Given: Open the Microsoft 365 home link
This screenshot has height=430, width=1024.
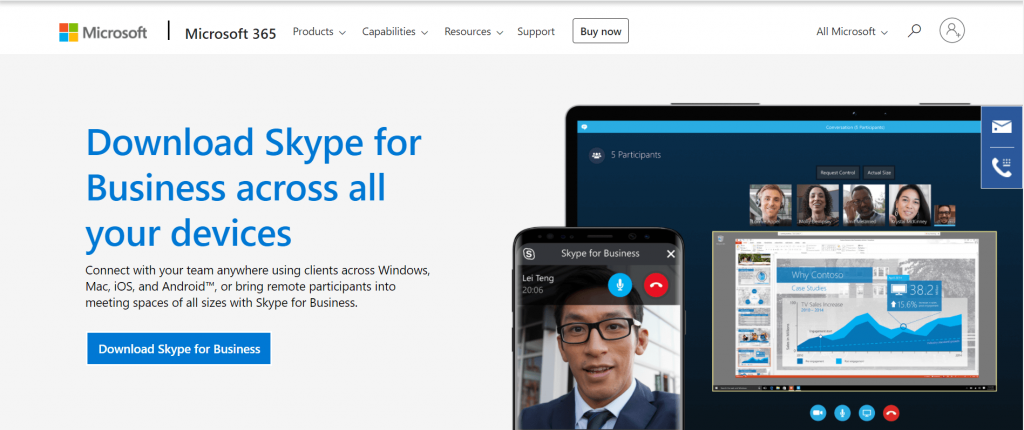Looking at the screenshot, I should pos(231,33).
